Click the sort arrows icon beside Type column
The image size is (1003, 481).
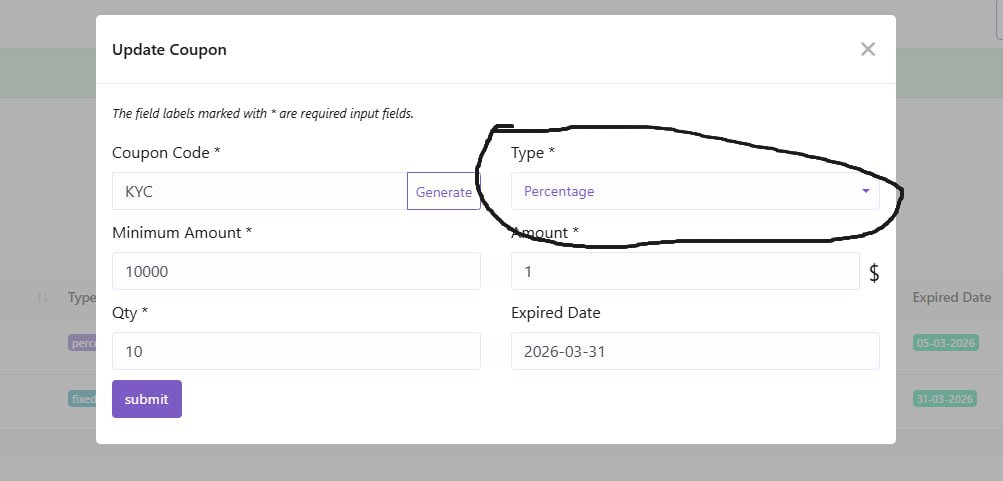pos(43,297)
